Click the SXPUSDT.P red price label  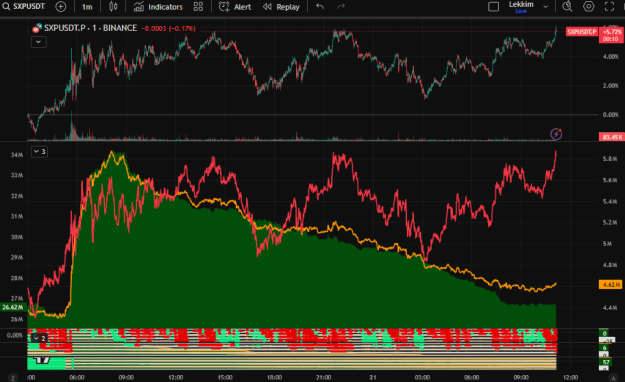[582, 32]
